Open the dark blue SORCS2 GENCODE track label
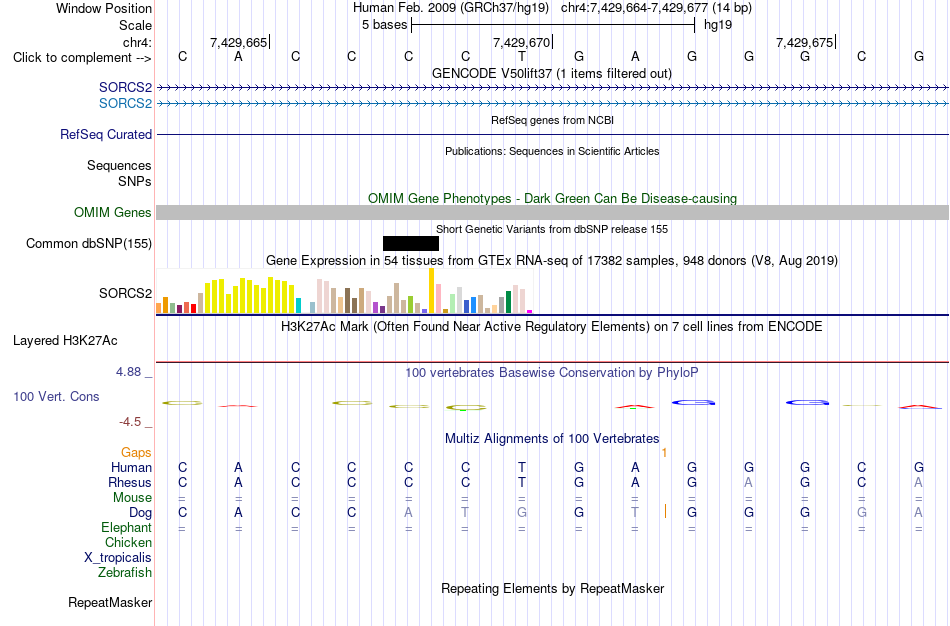 click(125, 88)
